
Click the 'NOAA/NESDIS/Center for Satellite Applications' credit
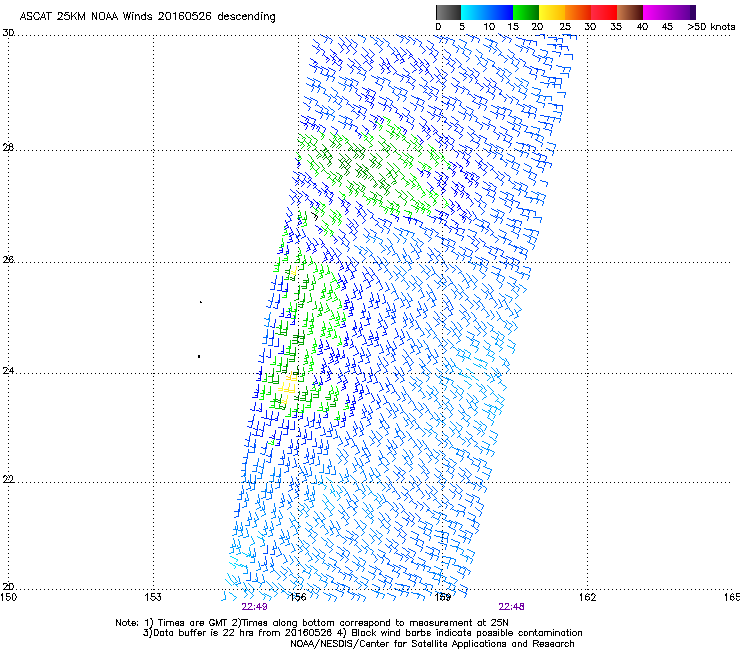[432, 644]
